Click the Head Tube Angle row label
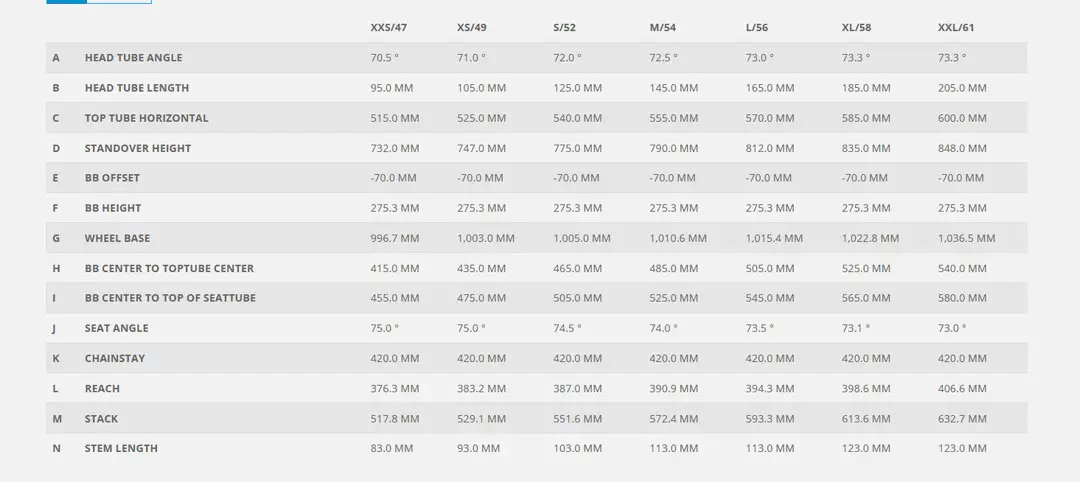 pyautogui.click(x=133, y=58)
